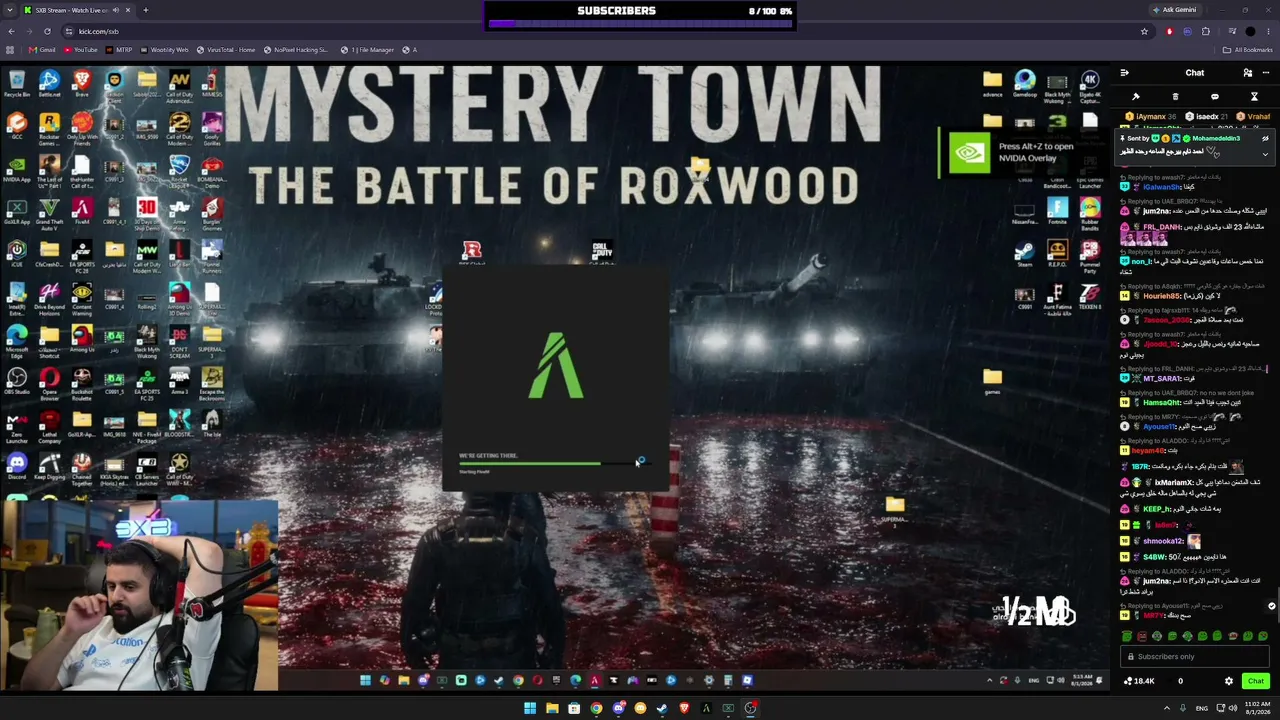The height and width of the screenshot is (720, 1280).
Task: Open the Gmail bookmark
Action: 43,50
